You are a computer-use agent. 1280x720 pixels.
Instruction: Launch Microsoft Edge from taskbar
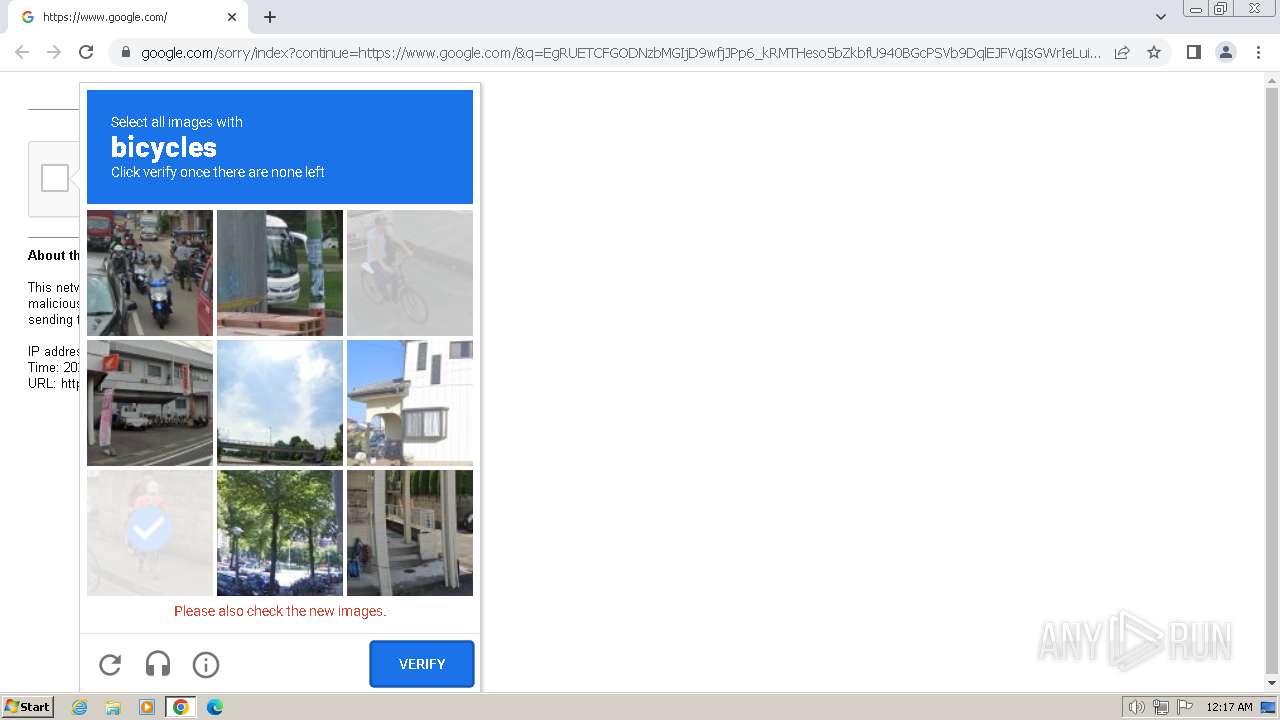pyautogui.click(x=215, y=707)
